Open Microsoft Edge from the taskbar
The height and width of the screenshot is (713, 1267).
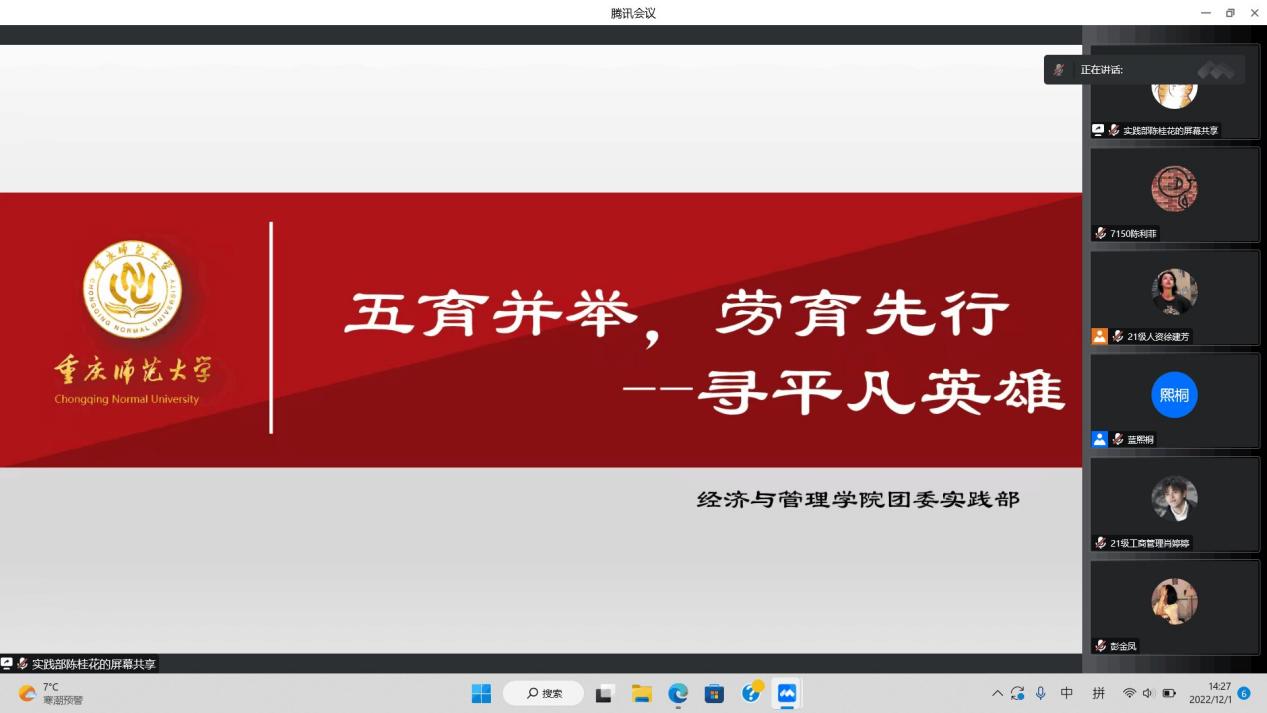point(678,693)
